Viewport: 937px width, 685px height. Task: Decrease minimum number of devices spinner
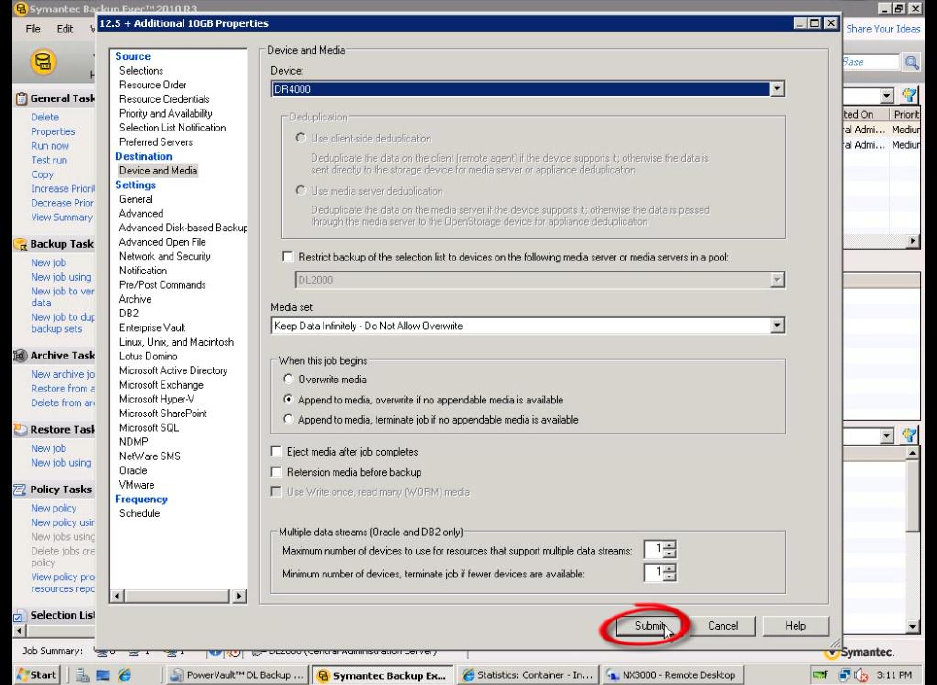click(x=670, y=576)
